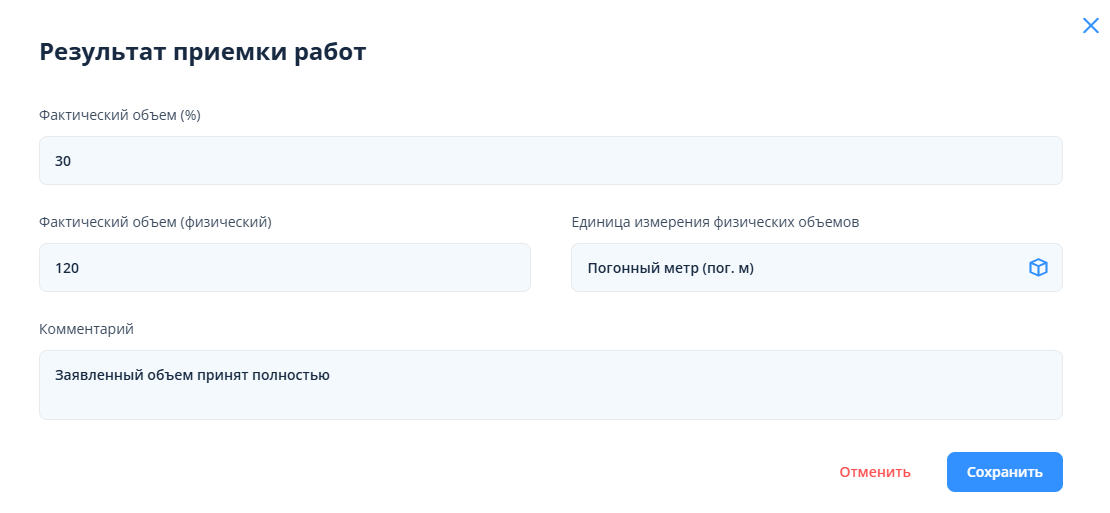Image resolution: width=1110 pixels, height=513 pixels.
Task: Click the value 120 in physical volume field
Action: pos(67,268)
